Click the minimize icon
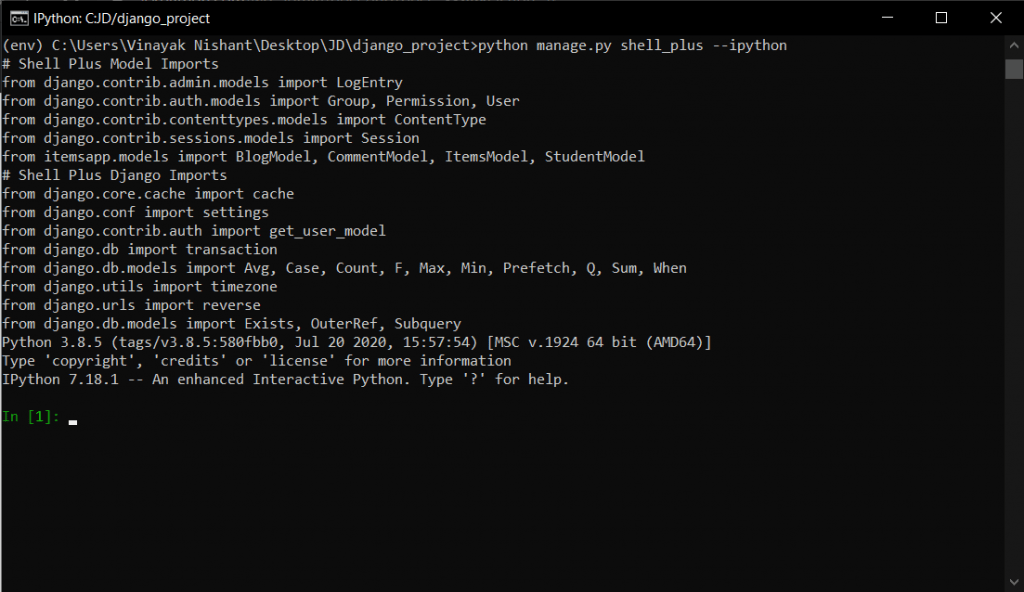Viewport: 1024px width, 592px height. click(x=886, y=18)
